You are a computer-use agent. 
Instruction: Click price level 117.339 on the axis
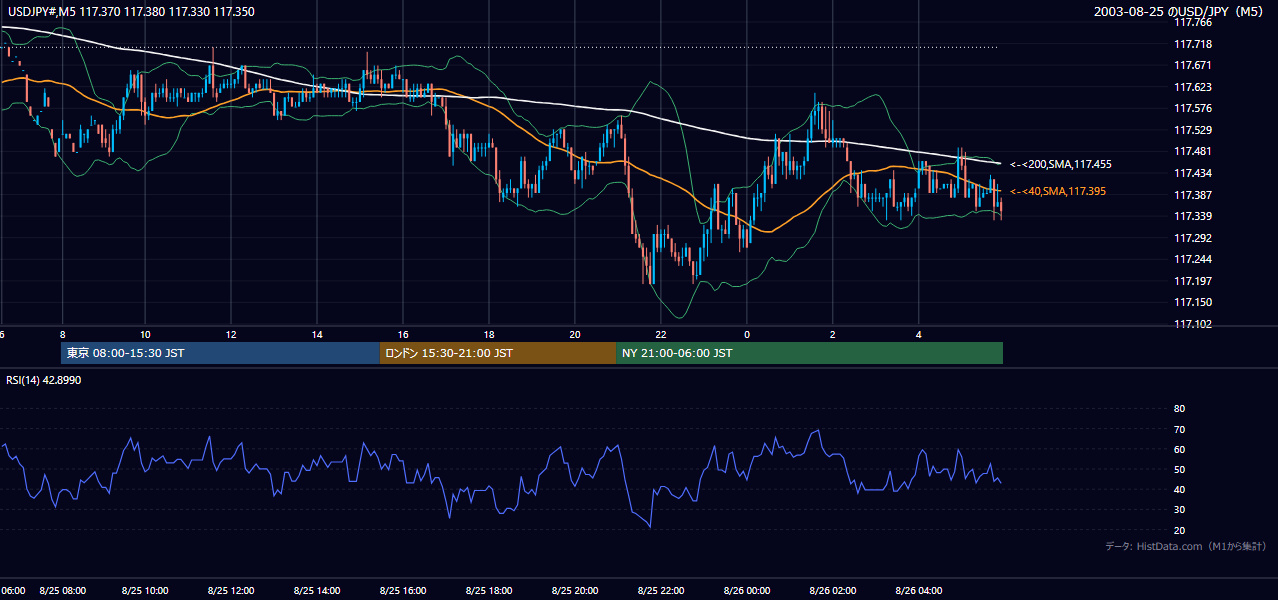[x=1192, y=216]
